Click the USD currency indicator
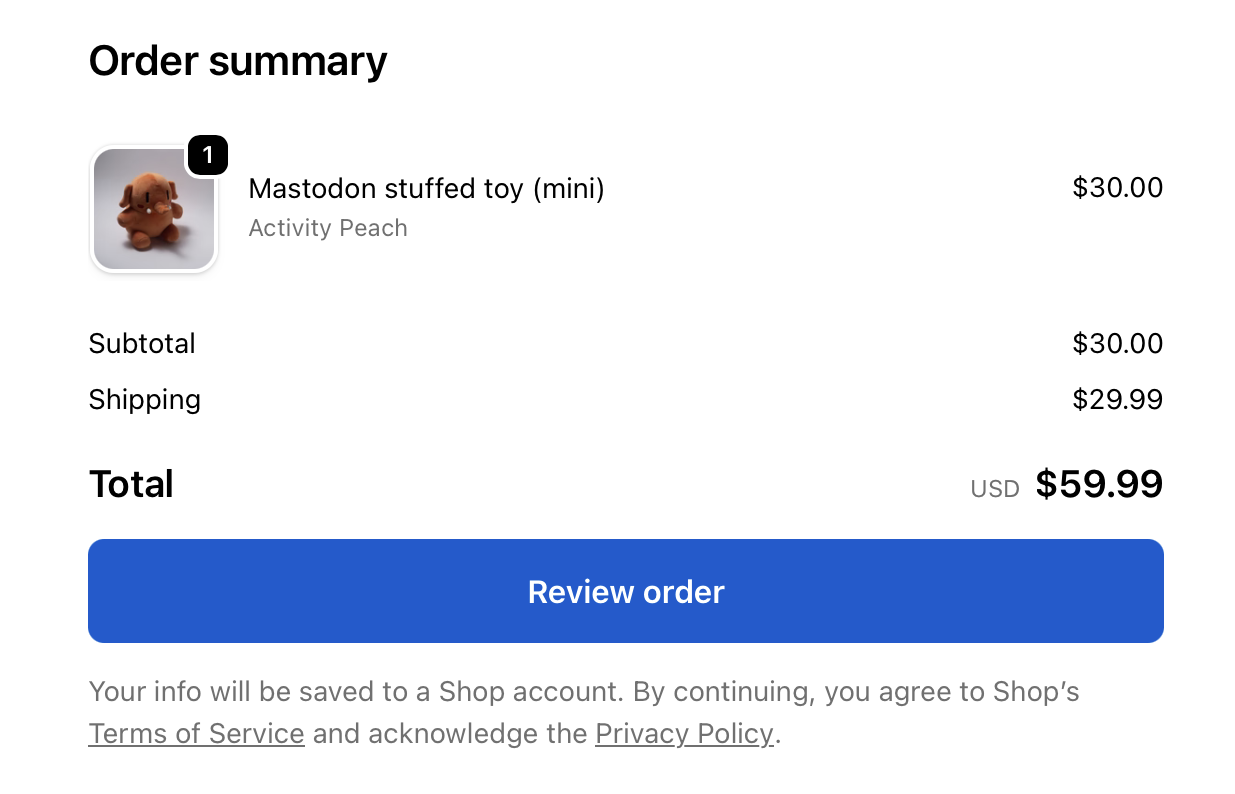This screenshot has height=794, width=1235. [x=994, y=489]
